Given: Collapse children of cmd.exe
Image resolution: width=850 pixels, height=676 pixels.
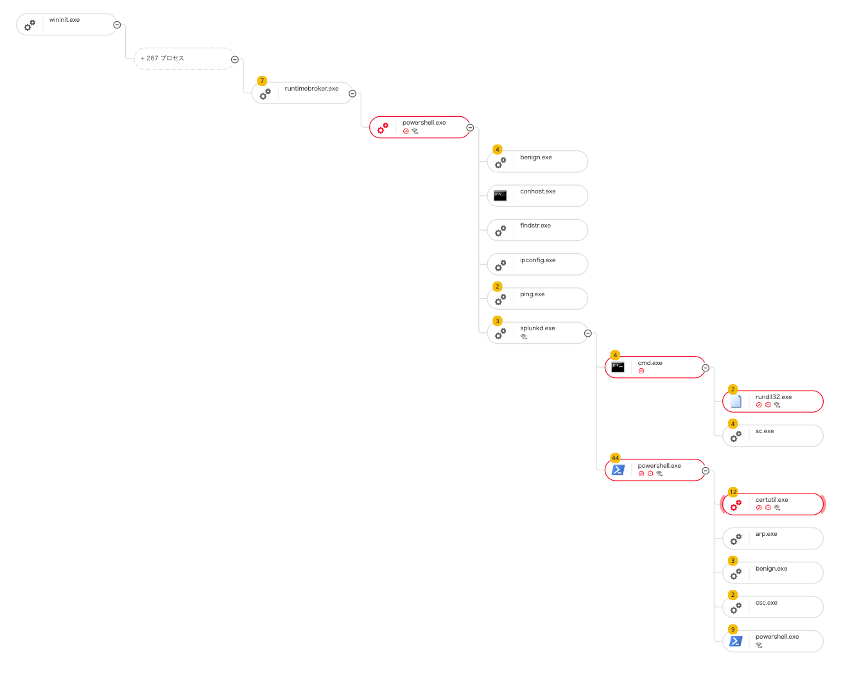Looking at the screenshot, I should tap(706, 367).
